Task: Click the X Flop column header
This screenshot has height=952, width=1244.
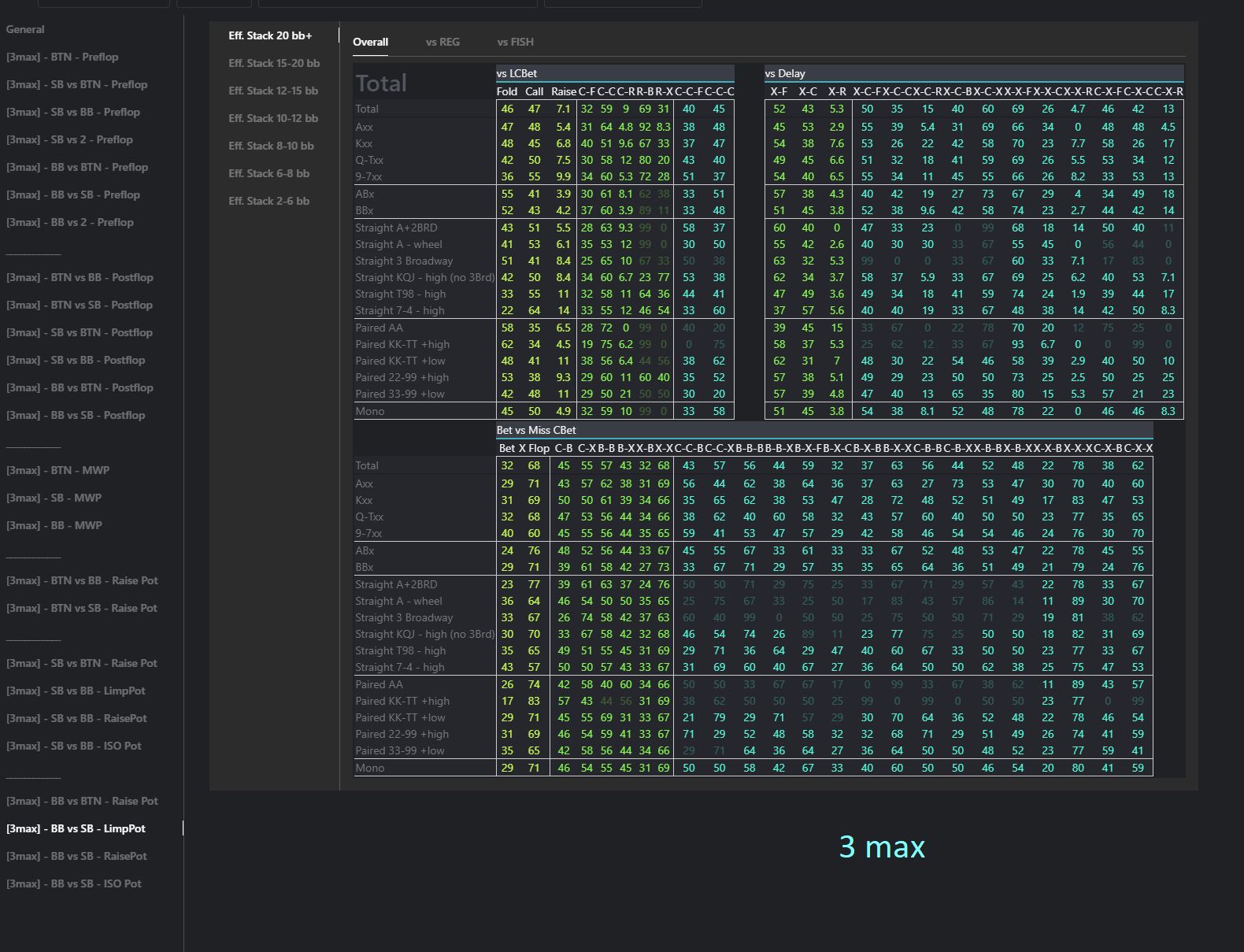Action: pos(534,448)
